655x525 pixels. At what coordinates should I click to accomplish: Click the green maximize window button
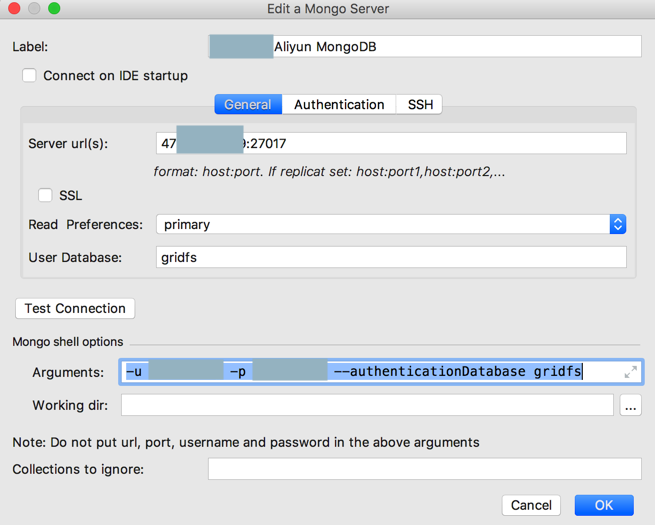pyautogui.click(x=54, y=9)
